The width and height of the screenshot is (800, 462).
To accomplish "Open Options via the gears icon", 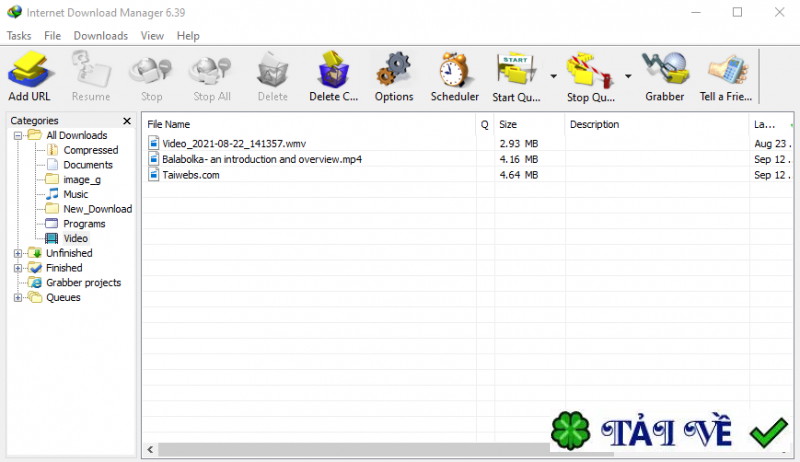I will pyautogui.click(x=394, y=69).
